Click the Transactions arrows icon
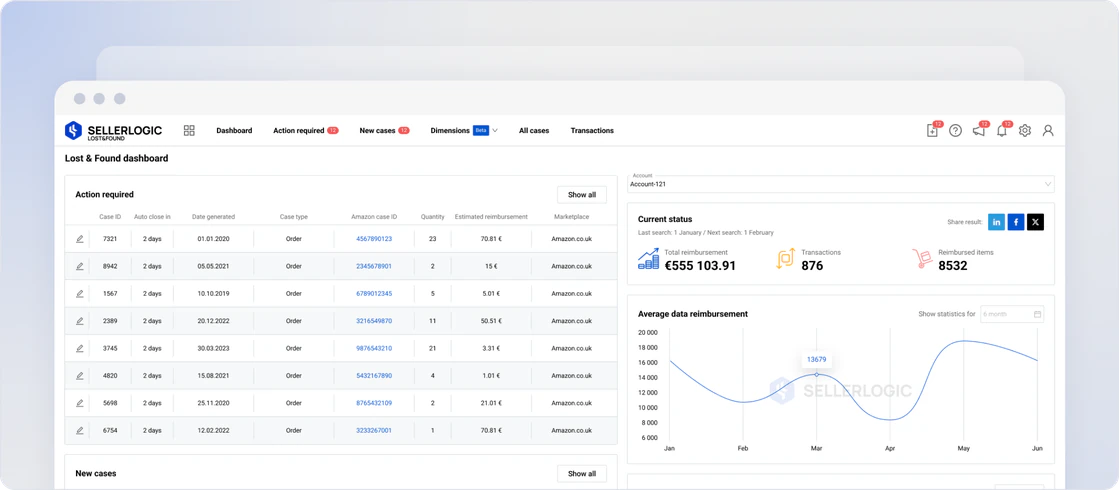 tap(785, 259)
